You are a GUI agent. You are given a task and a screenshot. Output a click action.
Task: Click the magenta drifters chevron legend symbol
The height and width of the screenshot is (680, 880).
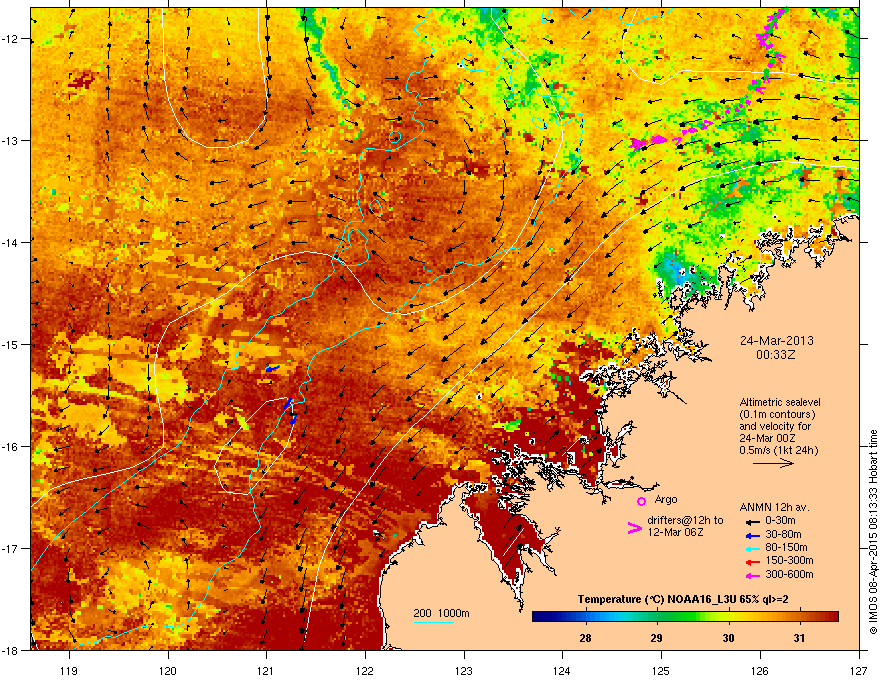click(634, 528)
